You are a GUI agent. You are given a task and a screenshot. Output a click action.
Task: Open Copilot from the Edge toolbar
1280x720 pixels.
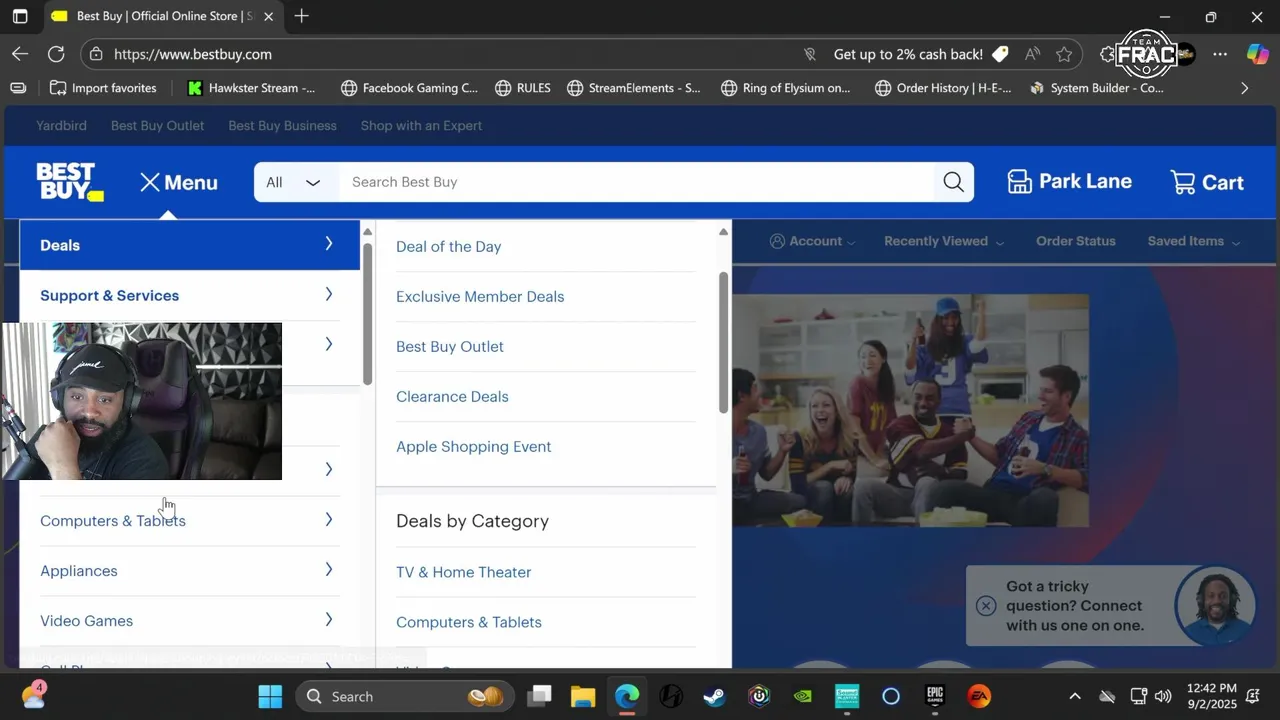pyautogui.click(x=1257, y=54)
